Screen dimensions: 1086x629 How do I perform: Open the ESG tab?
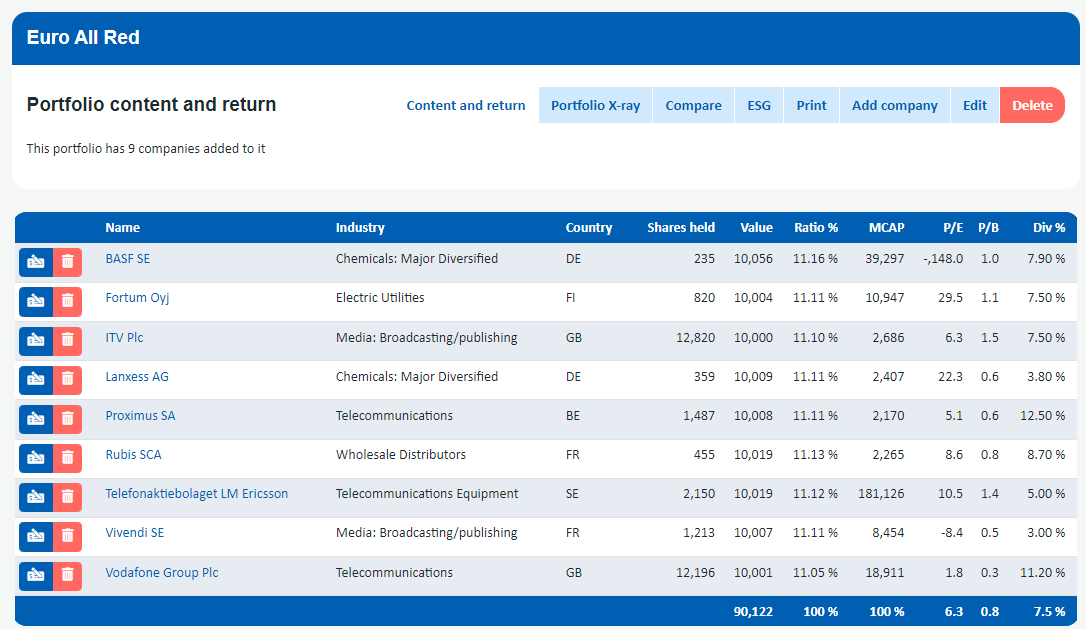pos(759,105)
